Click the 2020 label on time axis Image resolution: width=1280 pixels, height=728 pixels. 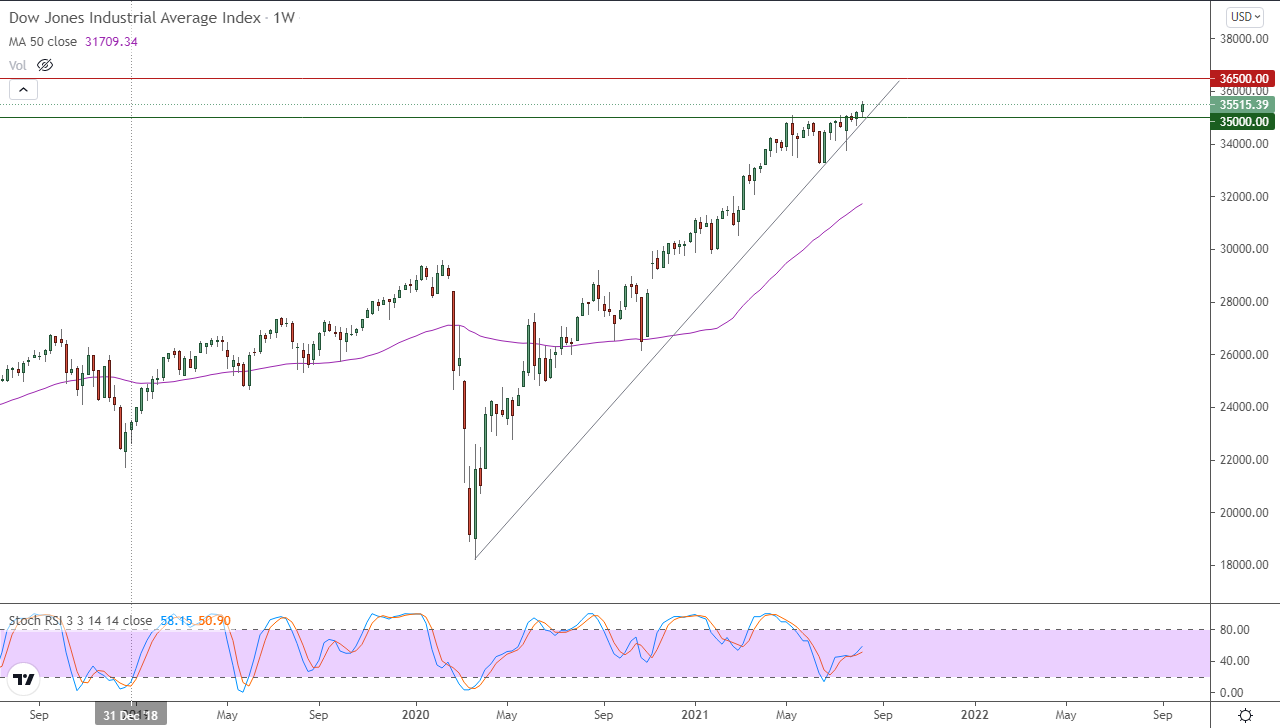pyautogui.click(x=415, y=715)
